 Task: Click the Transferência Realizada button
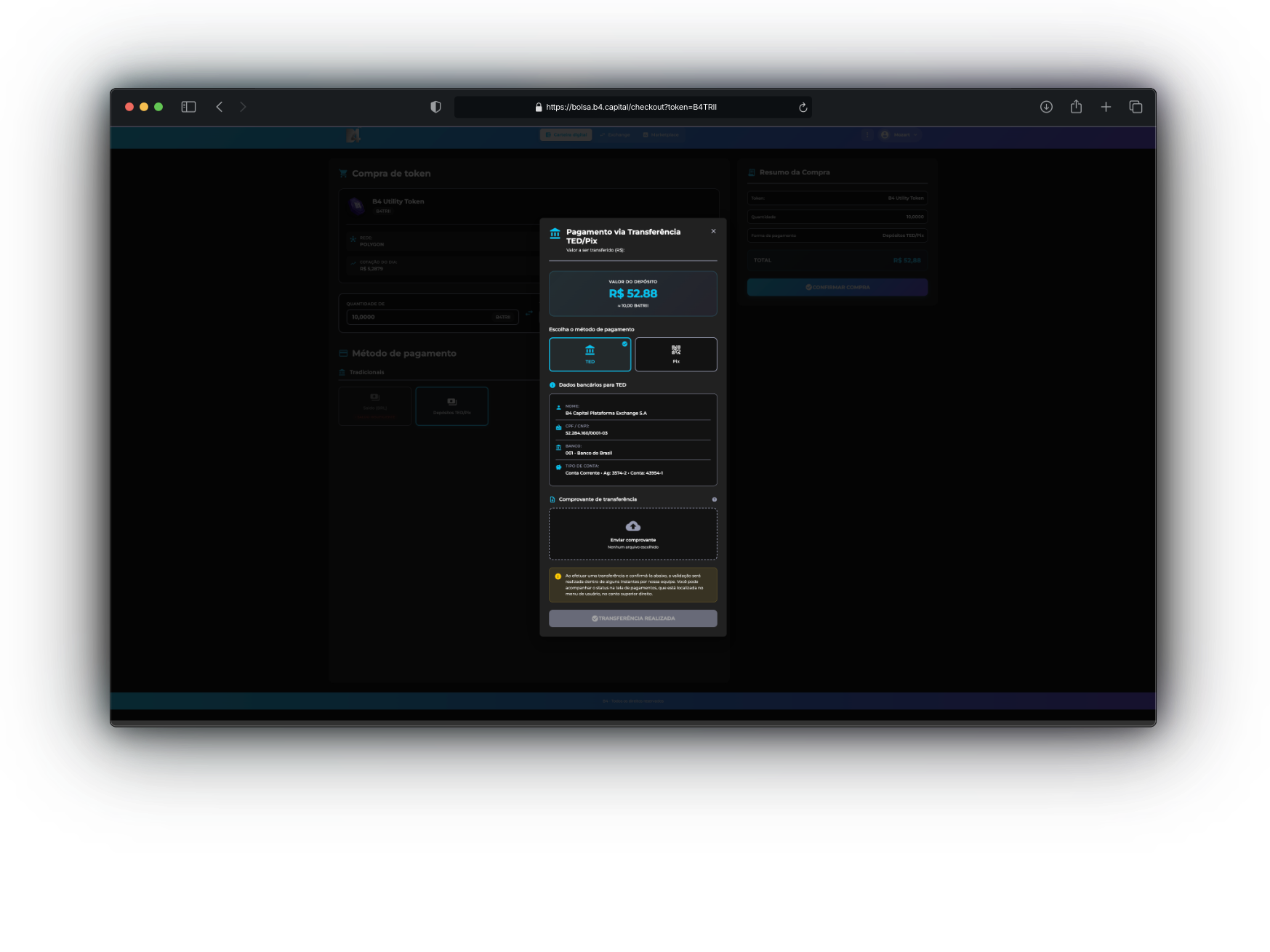pyautogui.click(x=632, y=618)
